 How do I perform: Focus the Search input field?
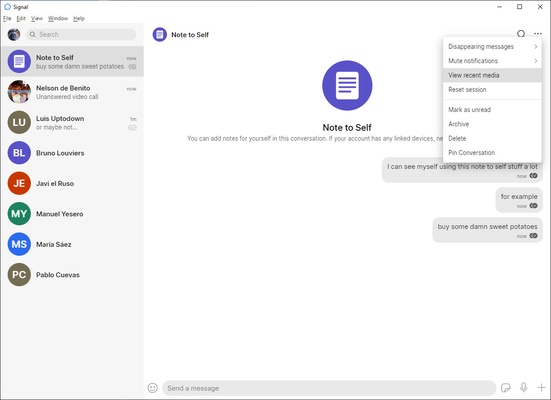81,34
